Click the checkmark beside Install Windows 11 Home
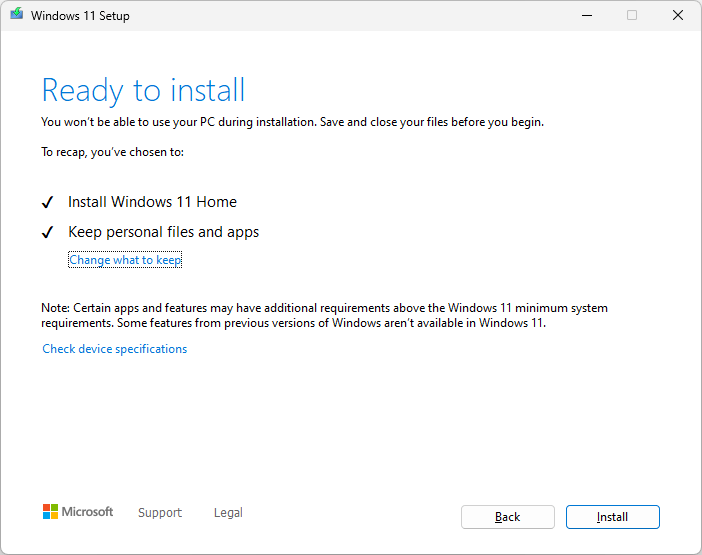Viewport: 702px width, 555px height. coord(47,202)
